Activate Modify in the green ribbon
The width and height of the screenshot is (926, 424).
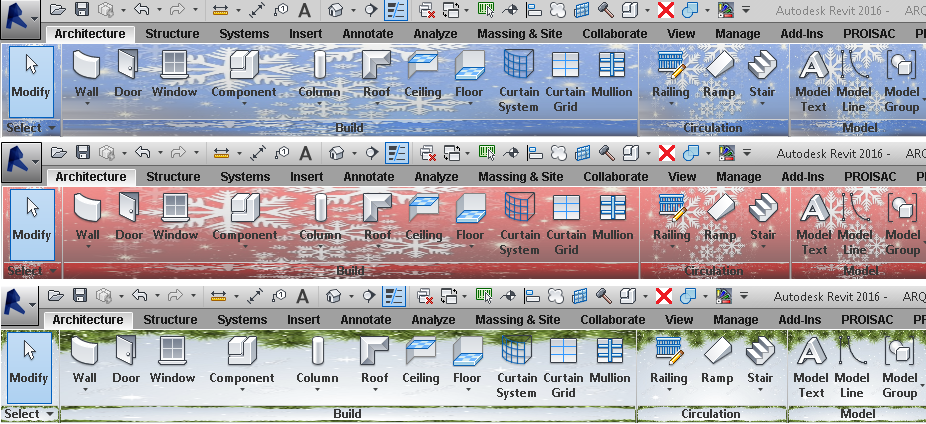(x=30, y=368)
